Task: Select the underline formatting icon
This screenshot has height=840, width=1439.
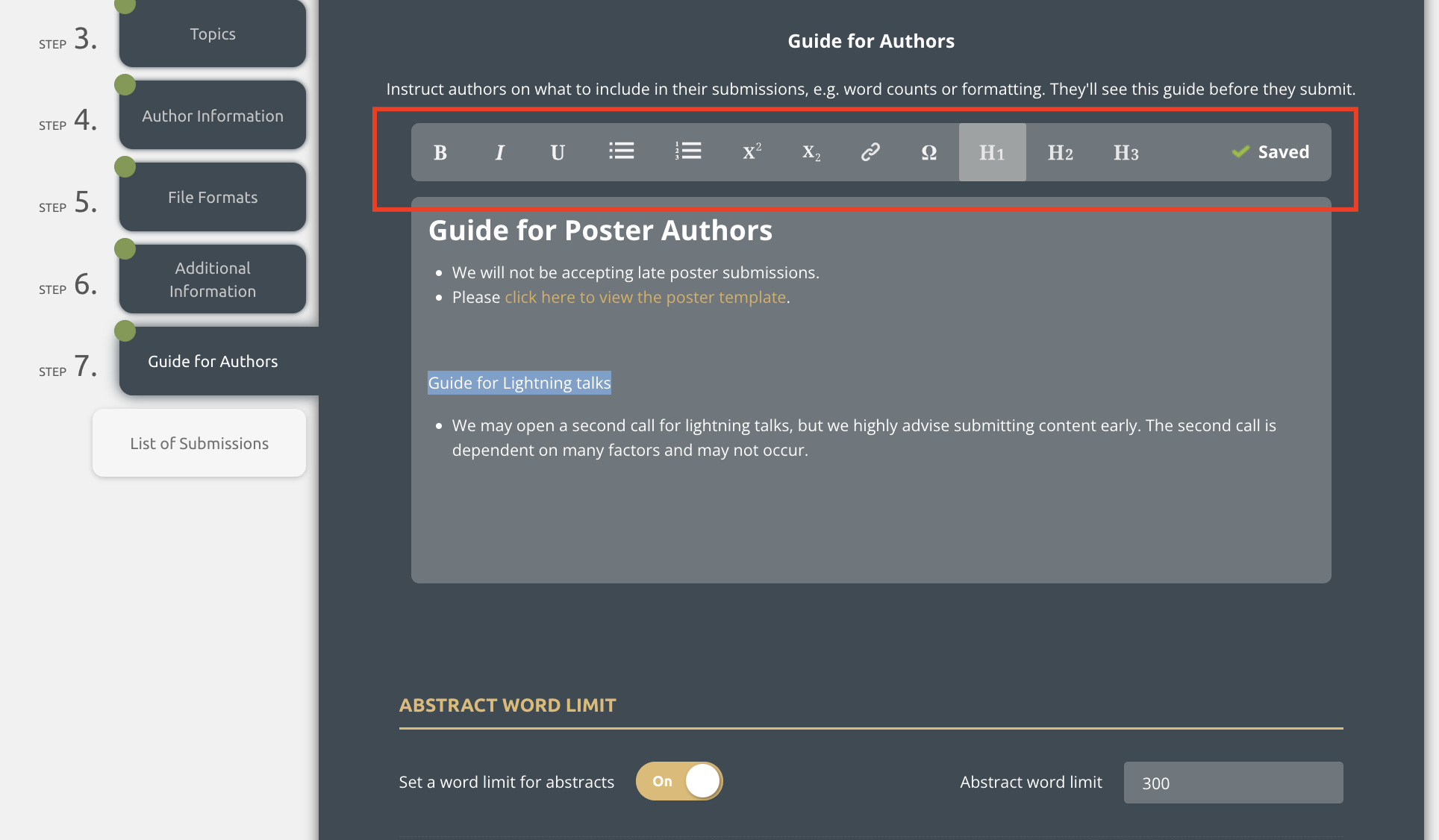Action: click(x=558, y=152)
